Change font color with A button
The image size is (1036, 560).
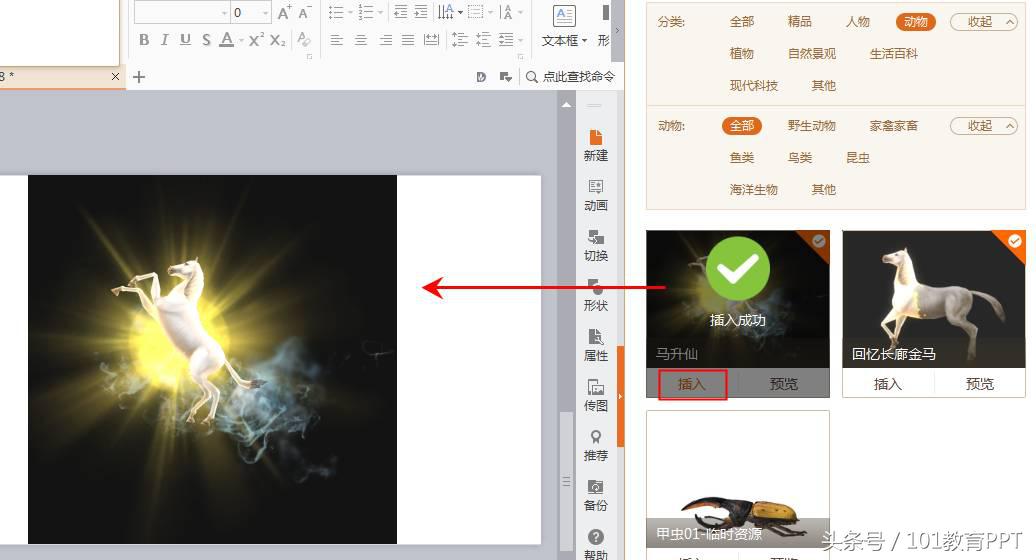tap(226, 40)
